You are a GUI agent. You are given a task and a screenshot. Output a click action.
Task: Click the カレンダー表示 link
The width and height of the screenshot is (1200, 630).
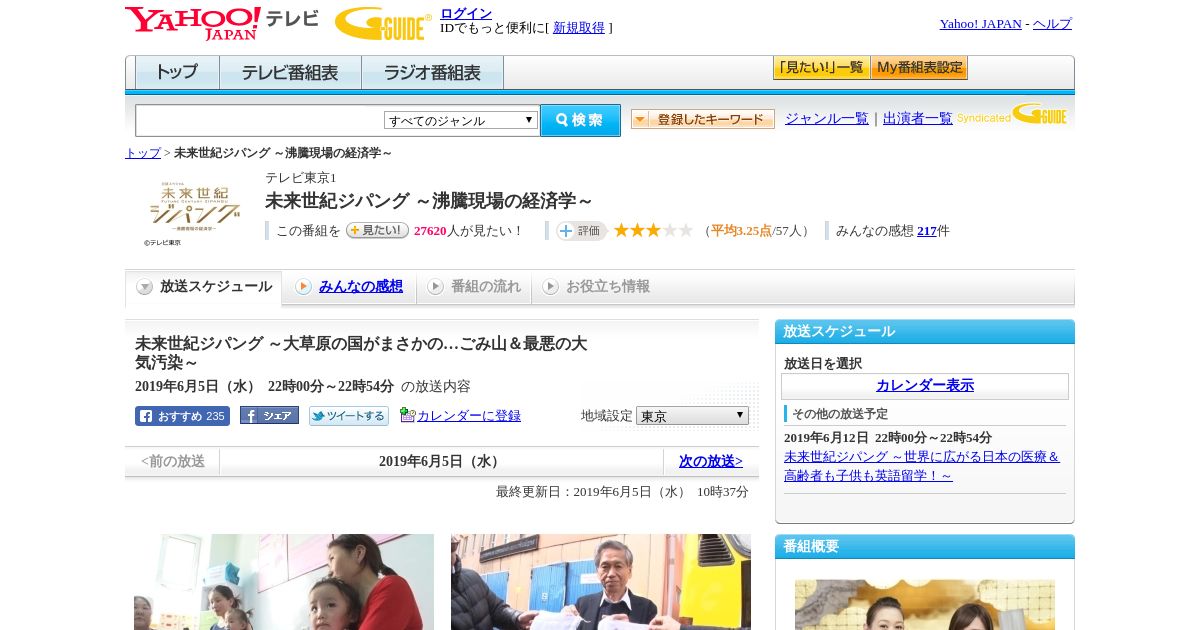click(924, 386)
